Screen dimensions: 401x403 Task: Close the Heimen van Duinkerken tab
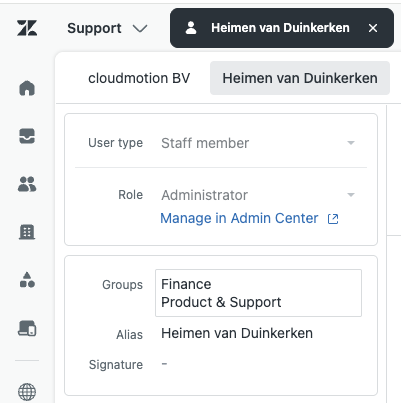(x=373, y=28)
